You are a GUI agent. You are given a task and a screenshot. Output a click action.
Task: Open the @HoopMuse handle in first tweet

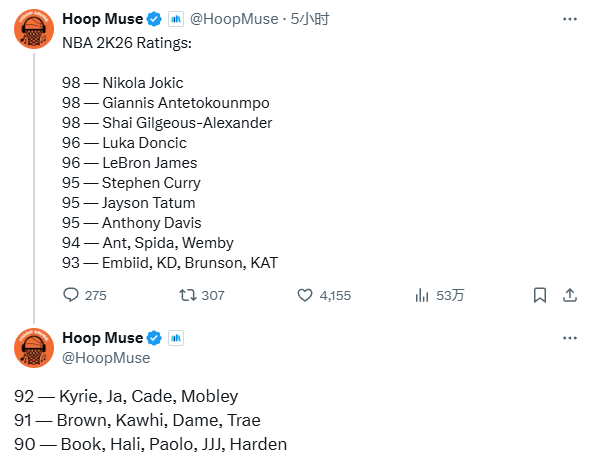coord(234,19)
